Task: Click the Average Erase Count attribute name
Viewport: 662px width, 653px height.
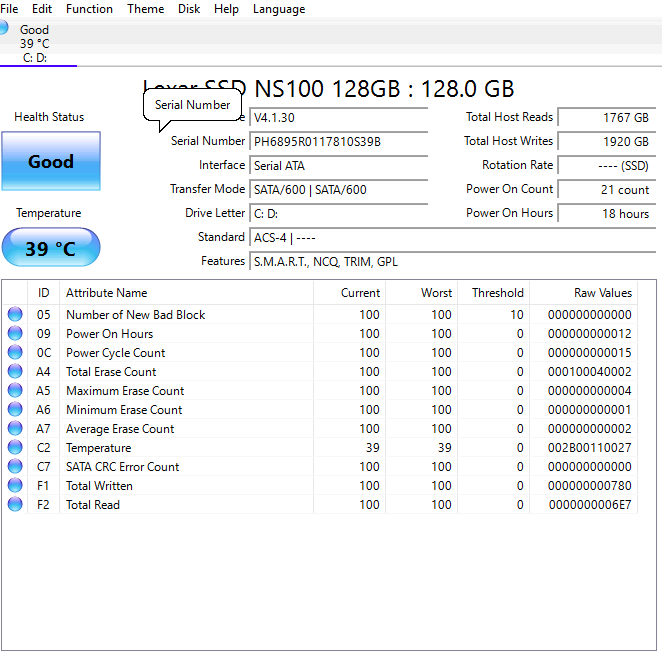Action: (x=120, y=429)
